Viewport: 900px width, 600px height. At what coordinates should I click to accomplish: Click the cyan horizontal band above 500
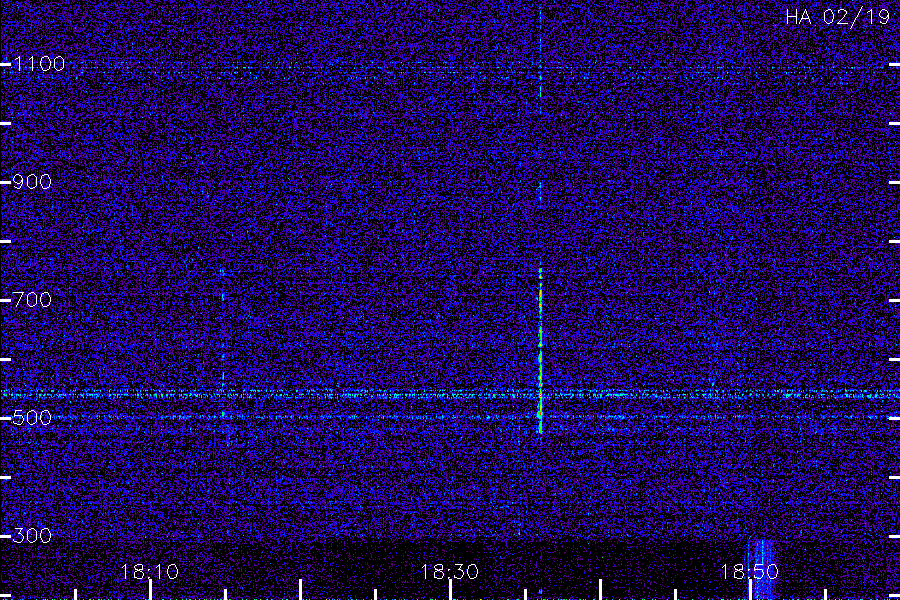click(x=450, y=394)
